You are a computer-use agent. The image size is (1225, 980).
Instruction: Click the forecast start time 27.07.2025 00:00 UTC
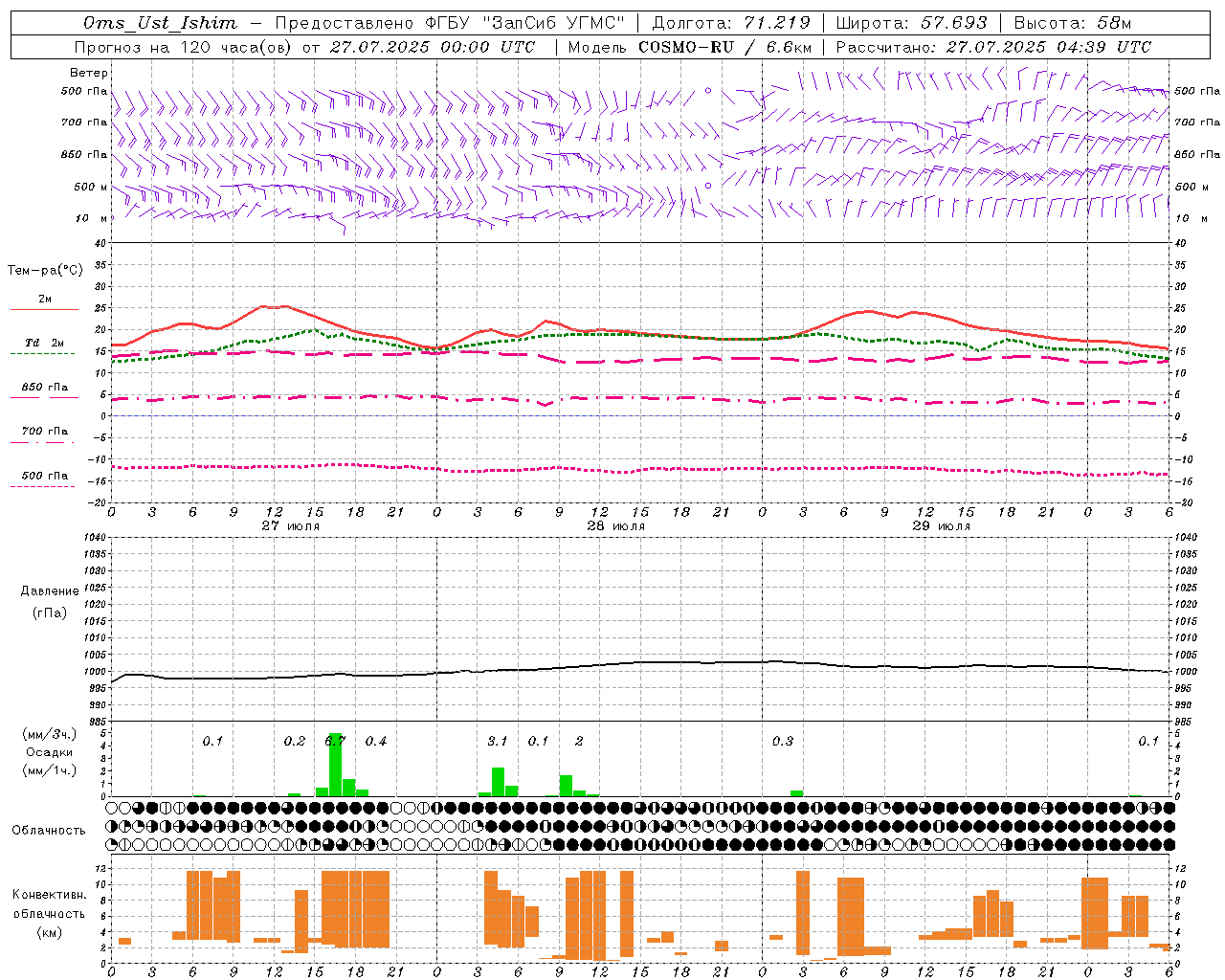[433, 47]
